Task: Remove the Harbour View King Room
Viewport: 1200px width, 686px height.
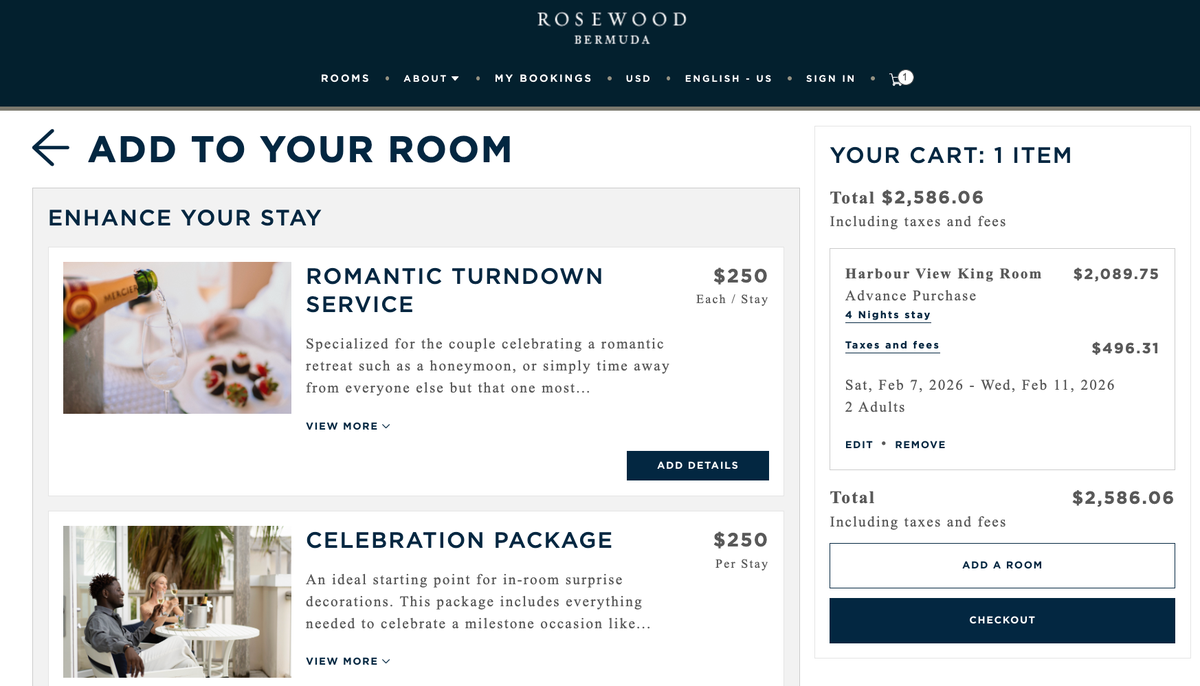Action: [x=920, y=445]
